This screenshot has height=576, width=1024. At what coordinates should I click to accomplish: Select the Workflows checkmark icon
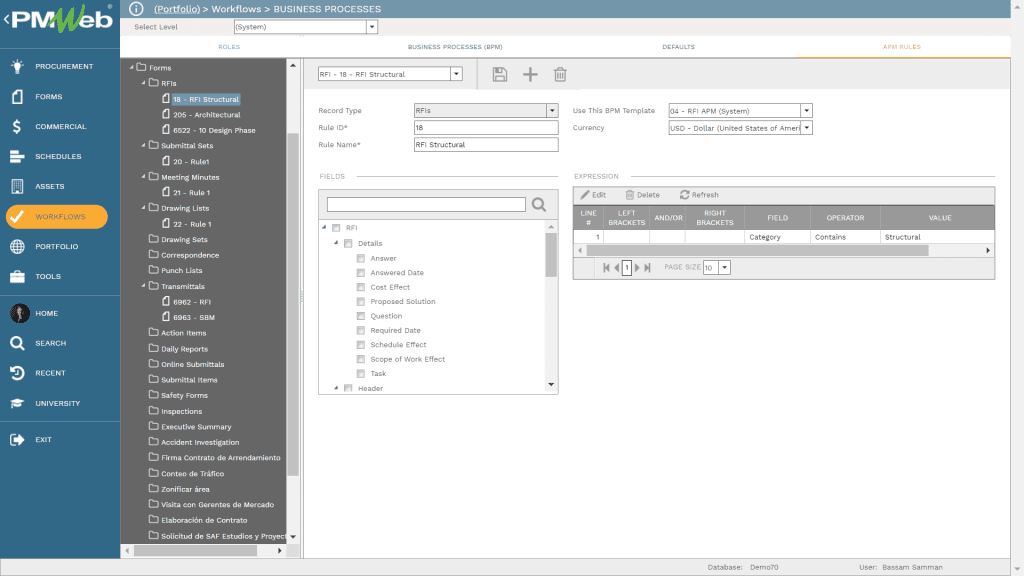[18, 216]
